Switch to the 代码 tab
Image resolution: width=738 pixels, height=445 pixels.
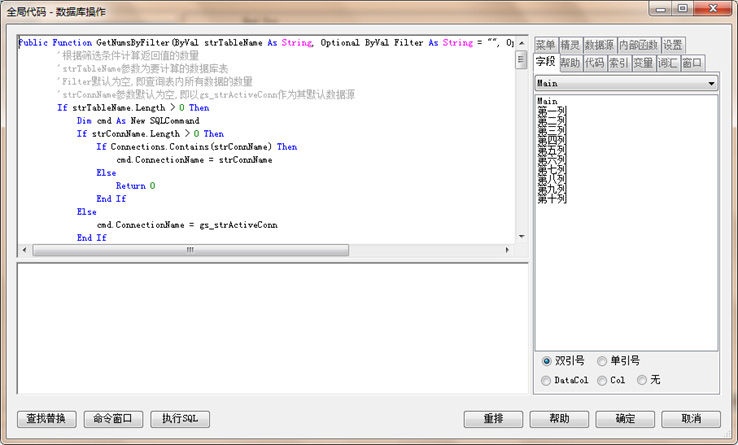(595, 63)
